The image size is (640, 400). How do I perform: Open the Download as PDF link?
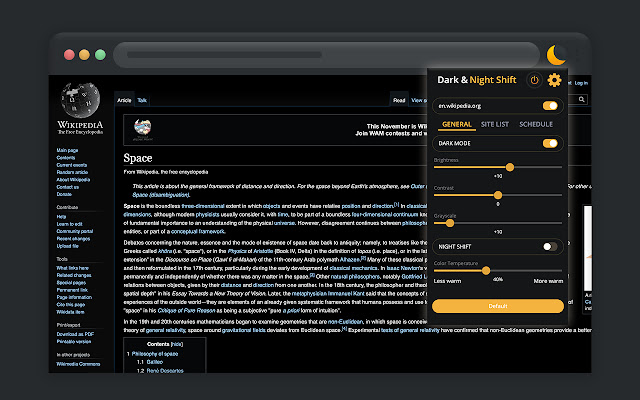coord(75,334)
